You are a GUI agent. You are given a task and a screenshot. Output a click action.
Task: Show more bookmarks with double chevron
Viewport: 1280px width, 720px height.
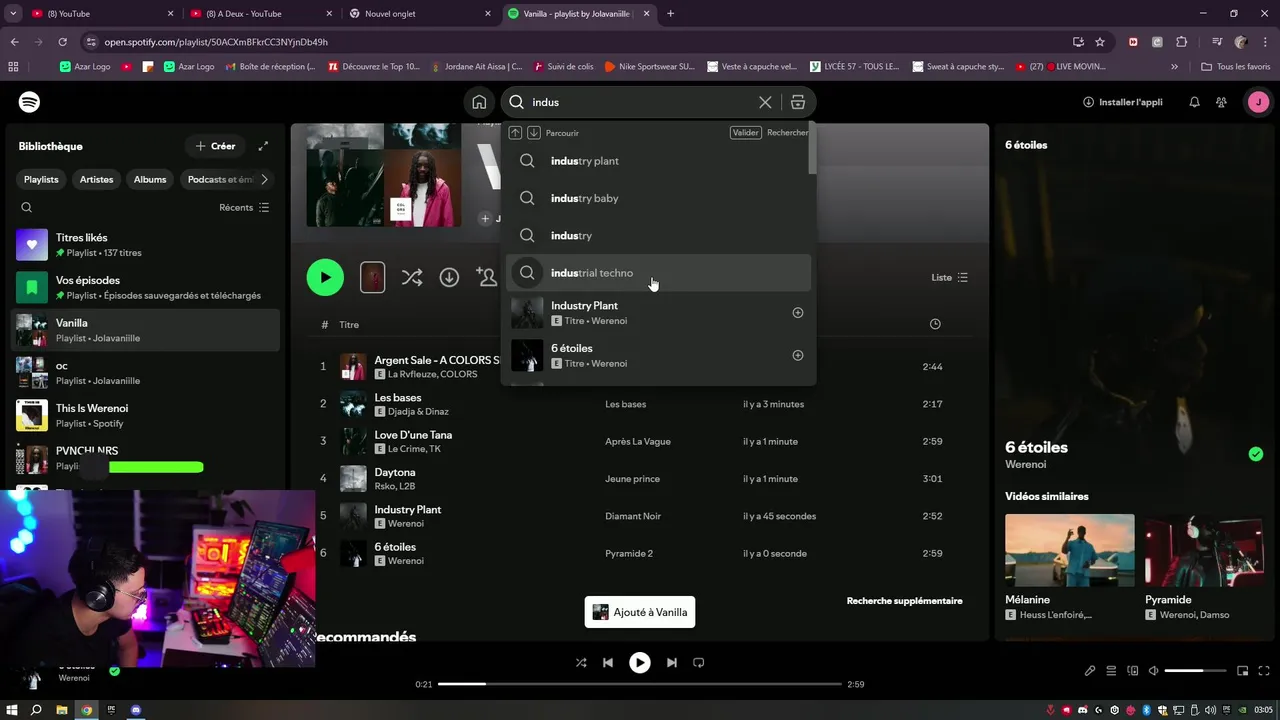pos(1174,67)
